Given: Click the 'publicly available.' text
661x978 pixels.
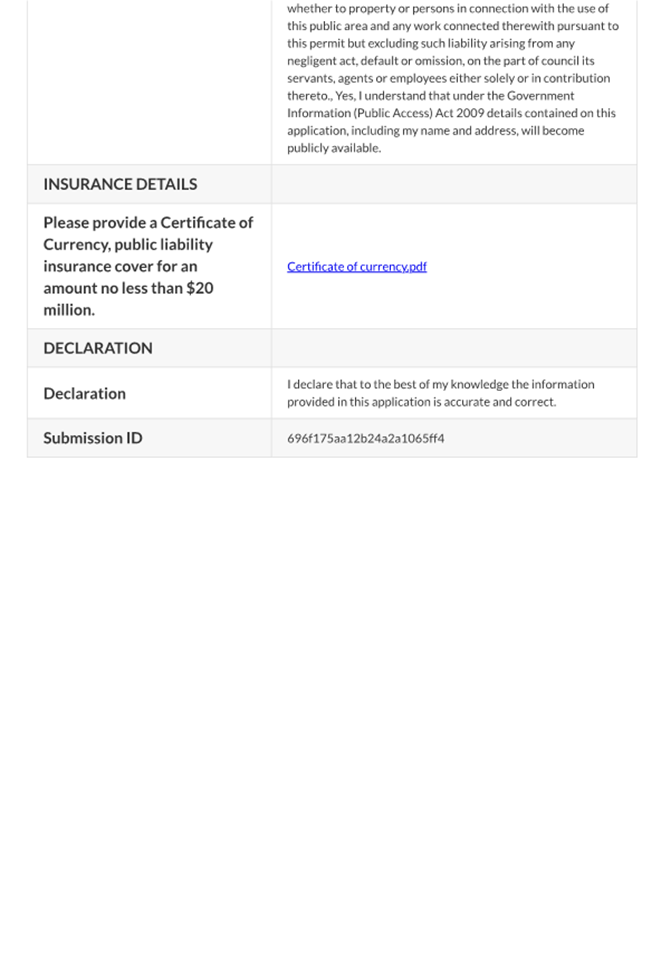Looking at the screenshot, I should tap(334, 148).
